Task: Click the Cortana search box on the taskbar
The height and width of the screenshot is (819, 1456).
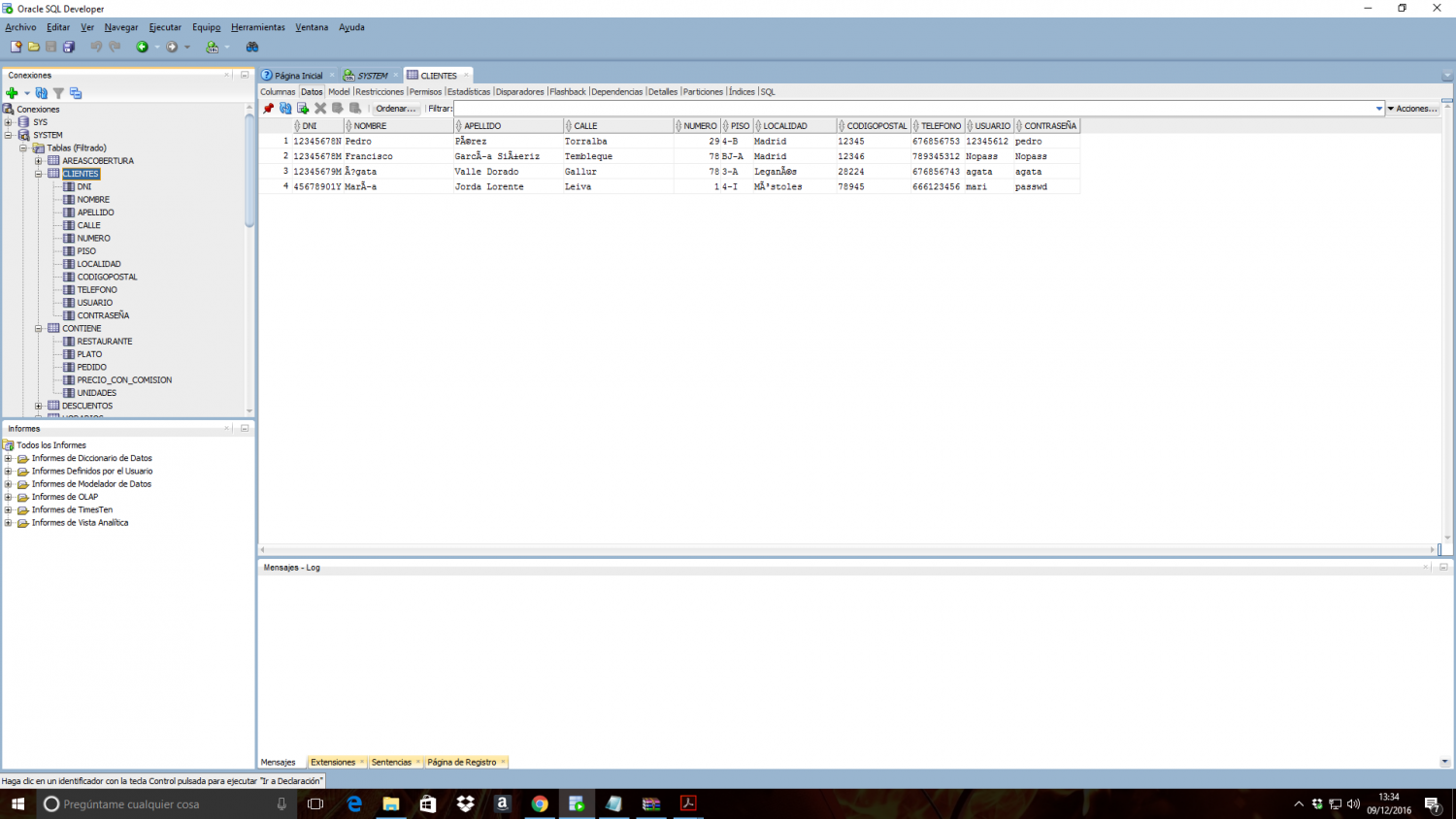Action: pos(165,803)
